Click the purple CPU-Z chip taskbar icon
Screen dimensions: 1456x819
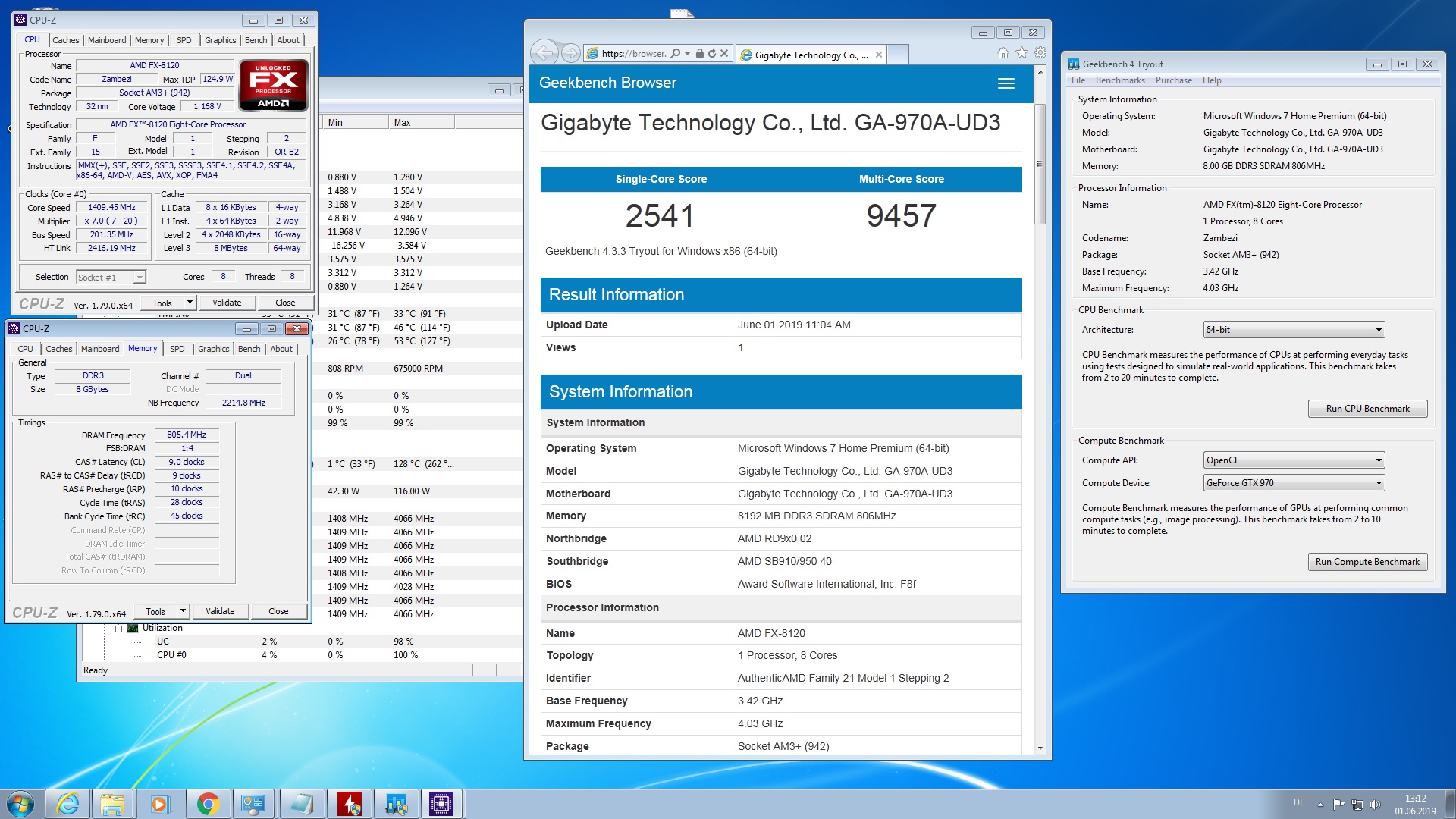[441, 804]
